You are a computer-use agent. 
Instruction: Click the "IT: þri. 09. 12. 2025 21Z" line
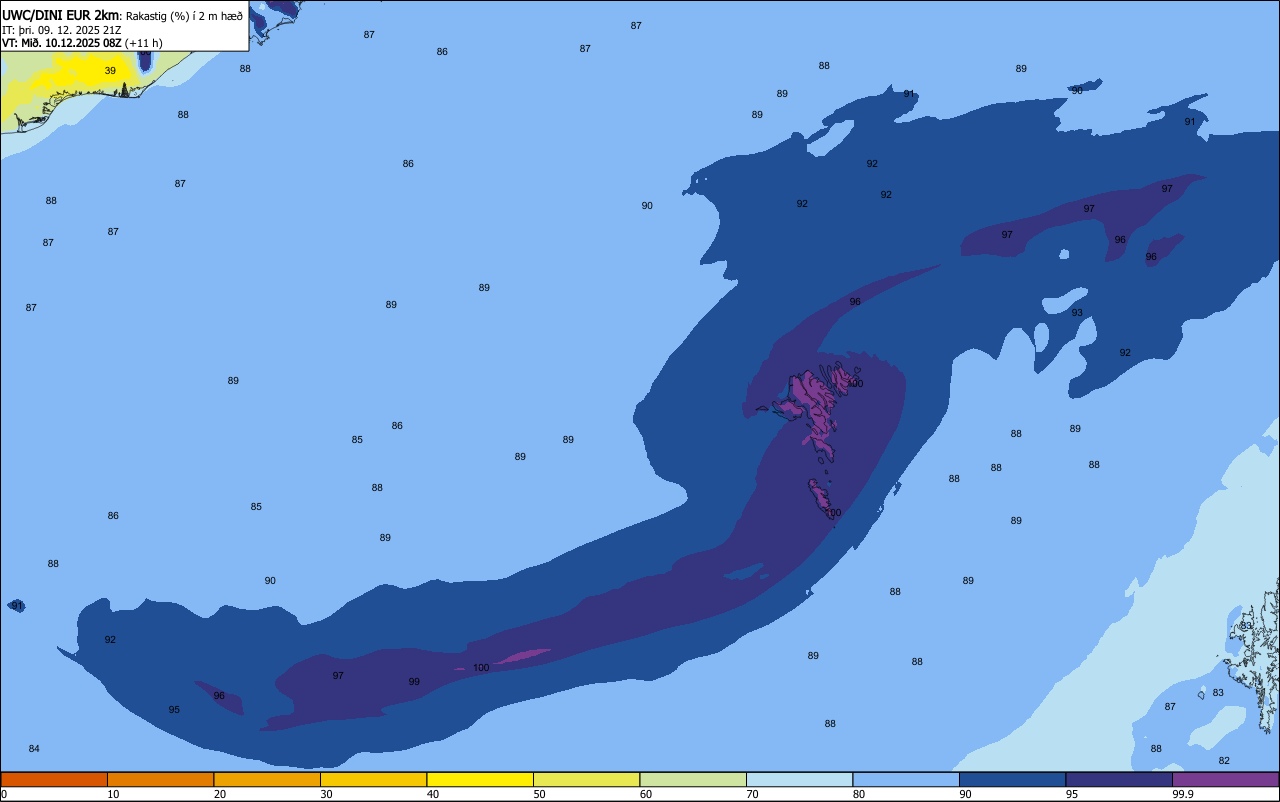[64, 30]
